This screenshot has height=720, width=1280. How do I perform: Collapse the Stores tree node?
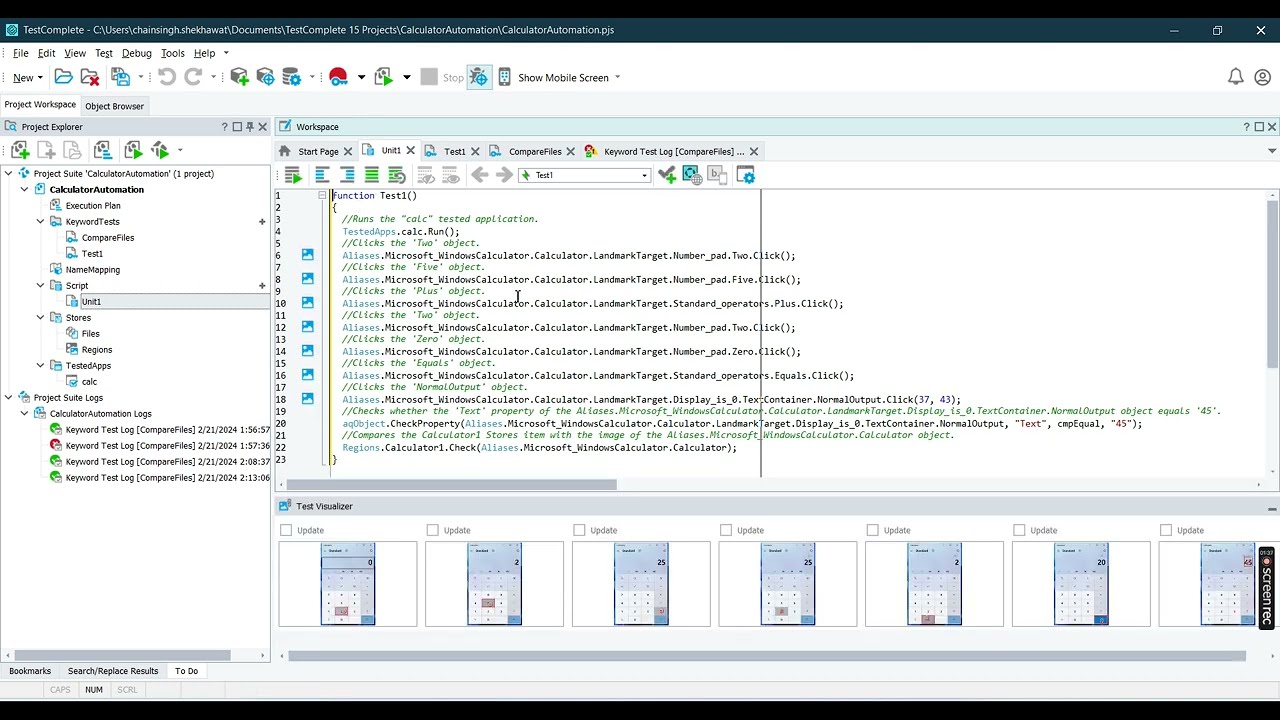[40, 317]
